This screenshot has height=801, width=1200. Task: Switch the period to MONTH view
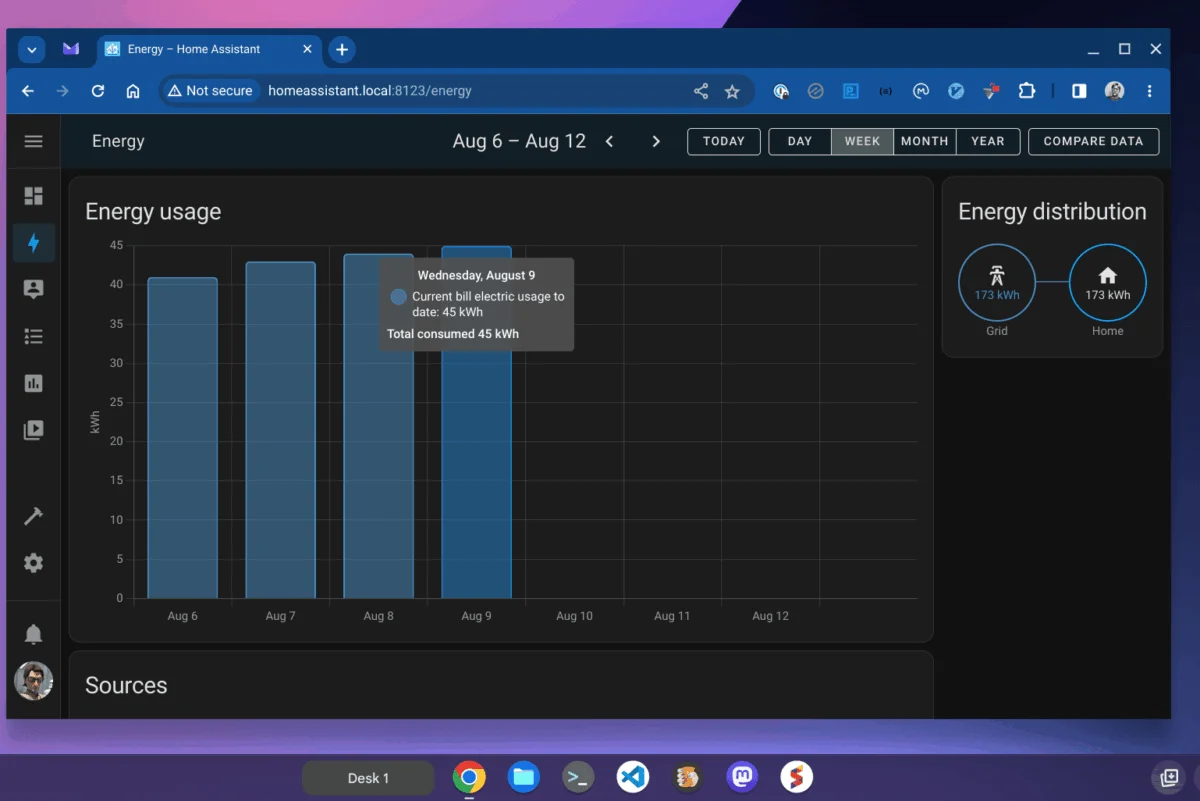924,141
